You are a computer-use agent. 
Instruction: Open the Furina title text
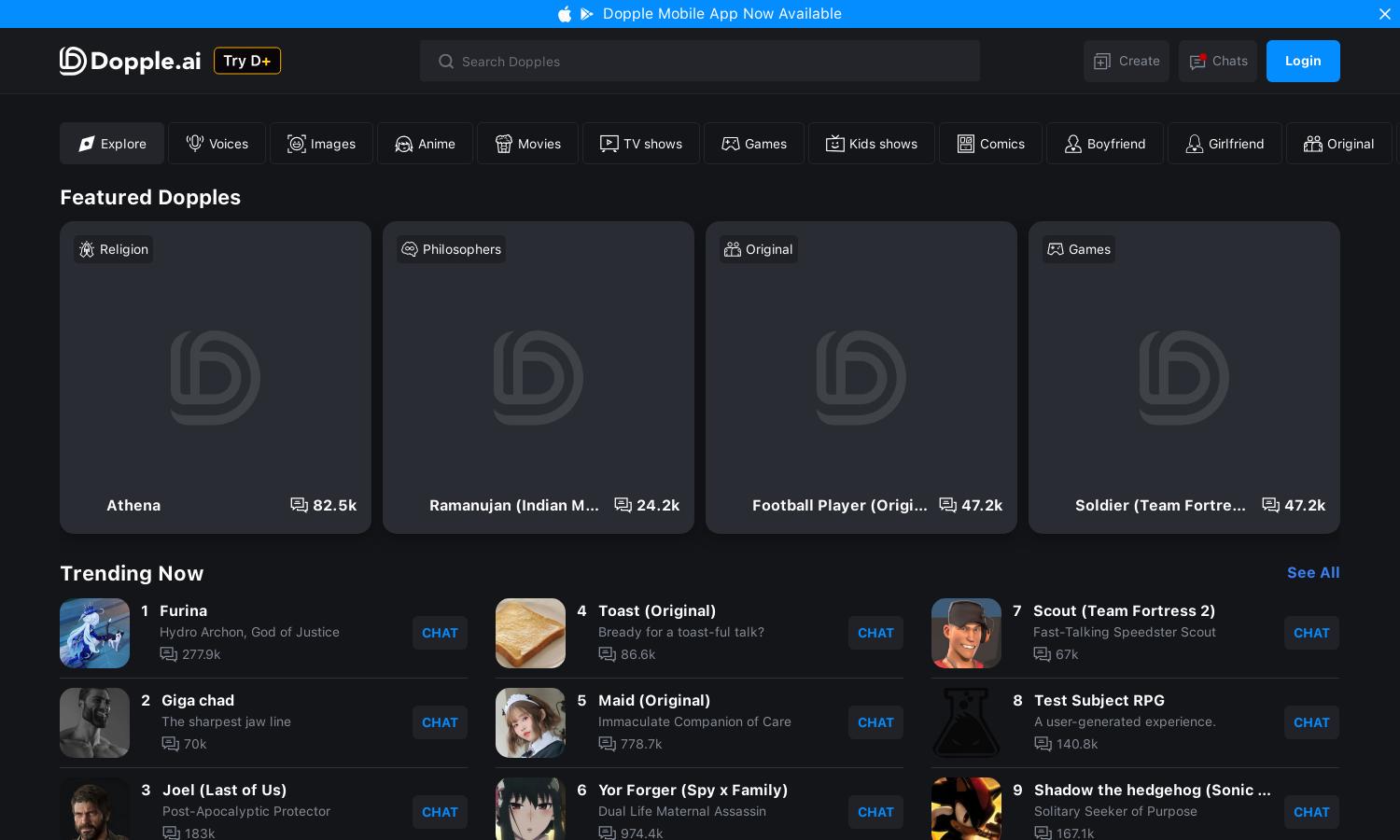pos(183,610)
